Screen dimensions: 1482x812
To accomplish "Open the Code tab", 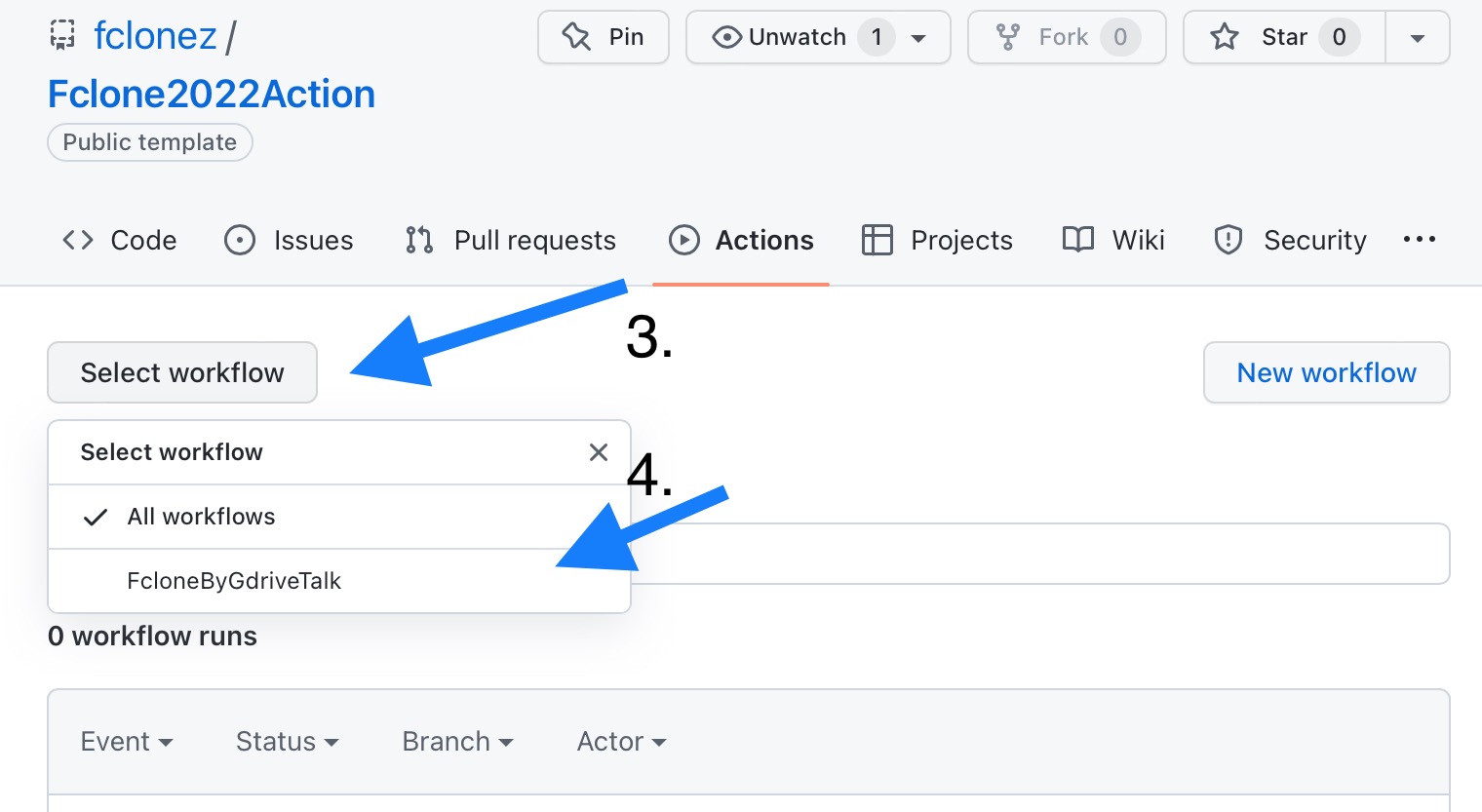I will click(x=120, y=240).
